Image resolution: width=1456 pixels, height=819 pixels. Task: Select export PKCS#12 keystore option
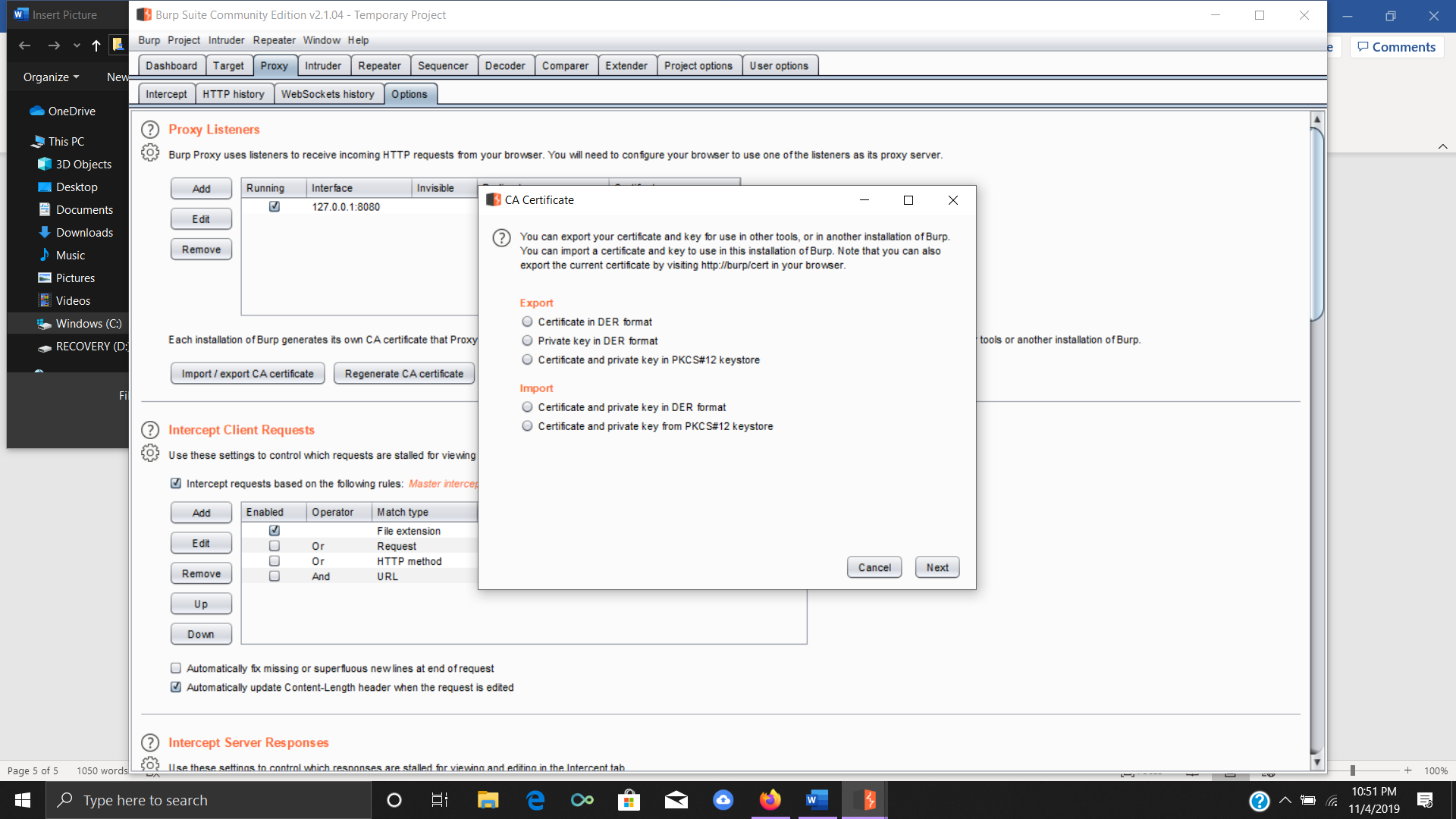[x=527, y=359]
